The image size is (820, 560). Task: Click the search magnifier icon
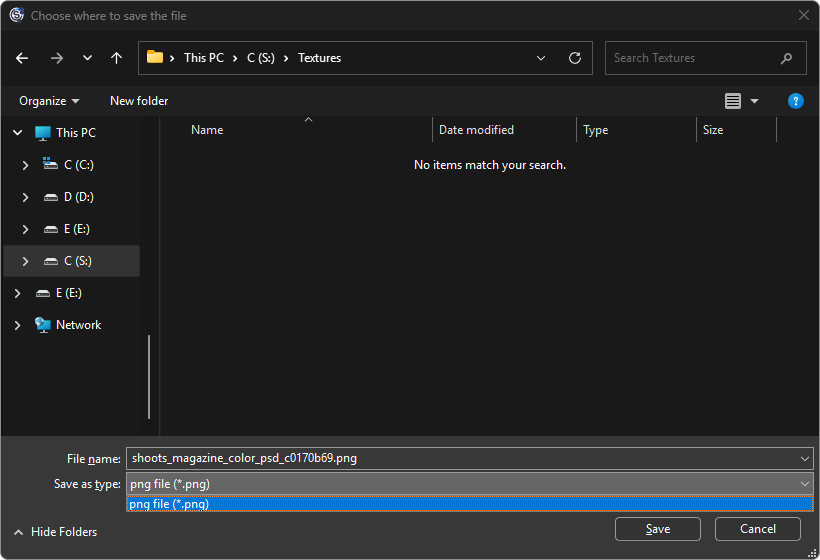[786, 59]
